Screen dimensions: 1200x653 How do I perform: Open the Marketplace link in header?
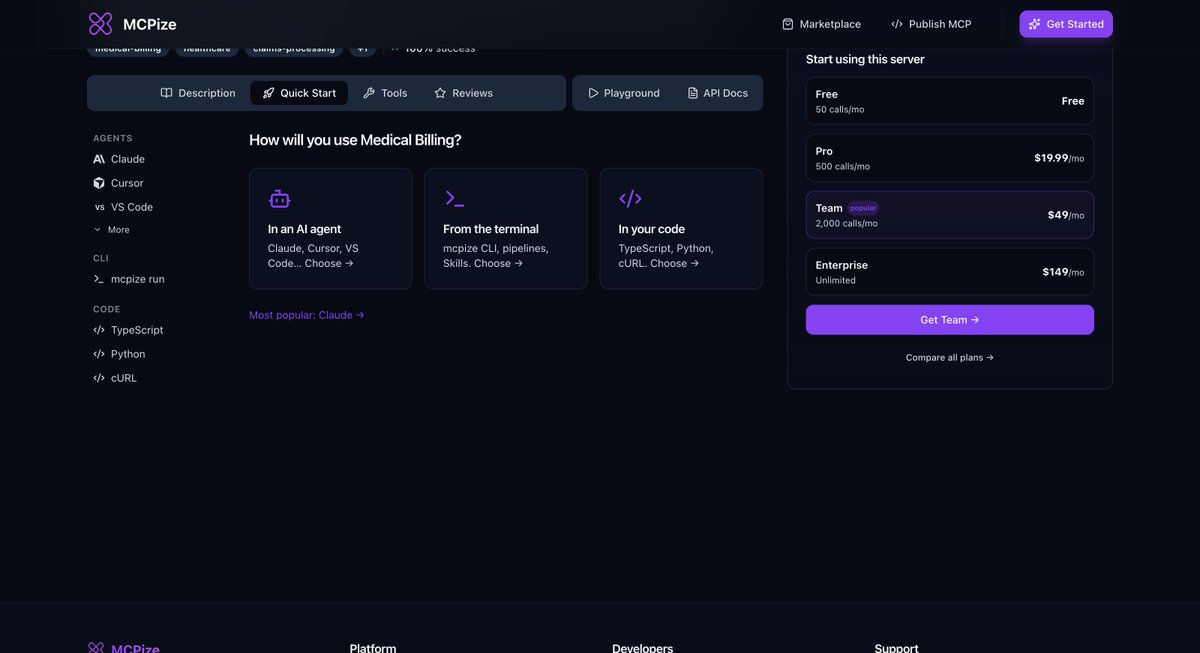[x=821, y=24]
